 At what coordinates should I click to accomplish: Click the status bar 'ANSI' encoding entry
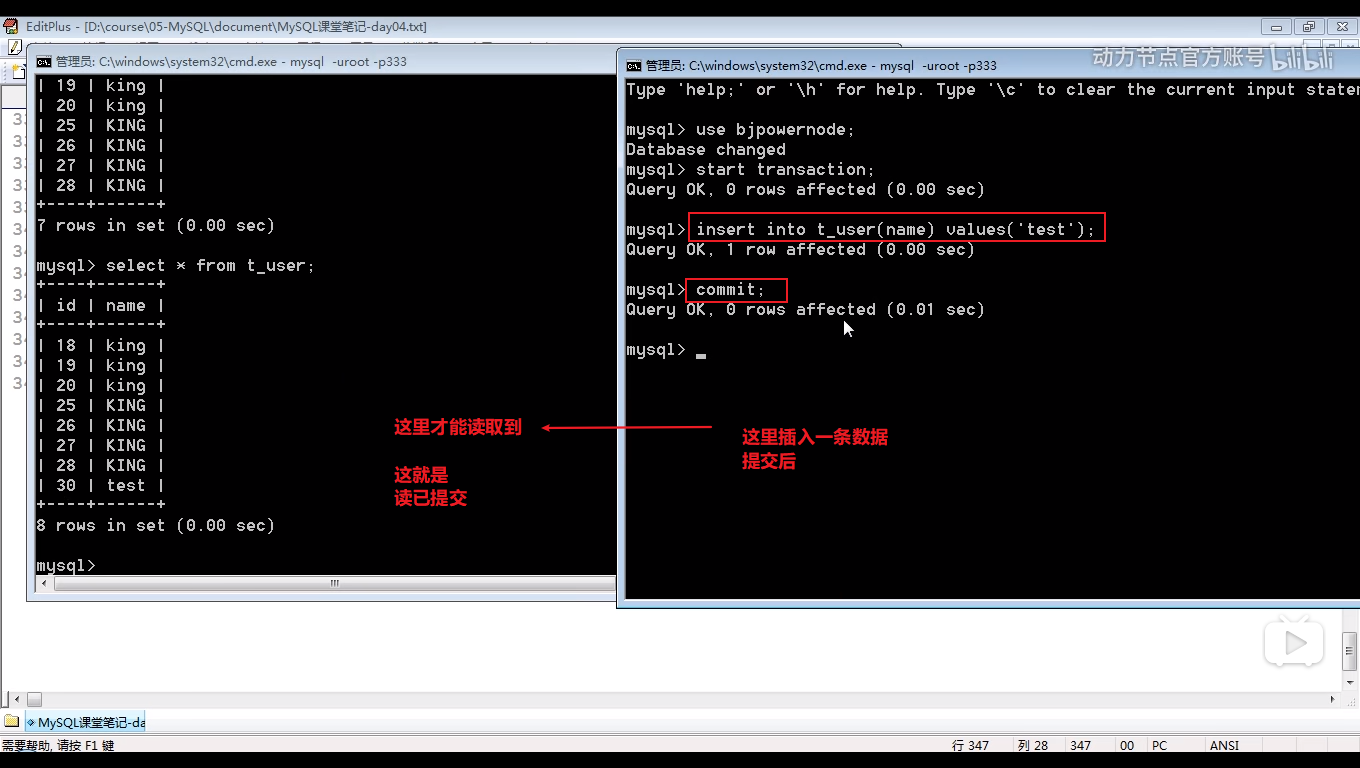pos(1224,745)
